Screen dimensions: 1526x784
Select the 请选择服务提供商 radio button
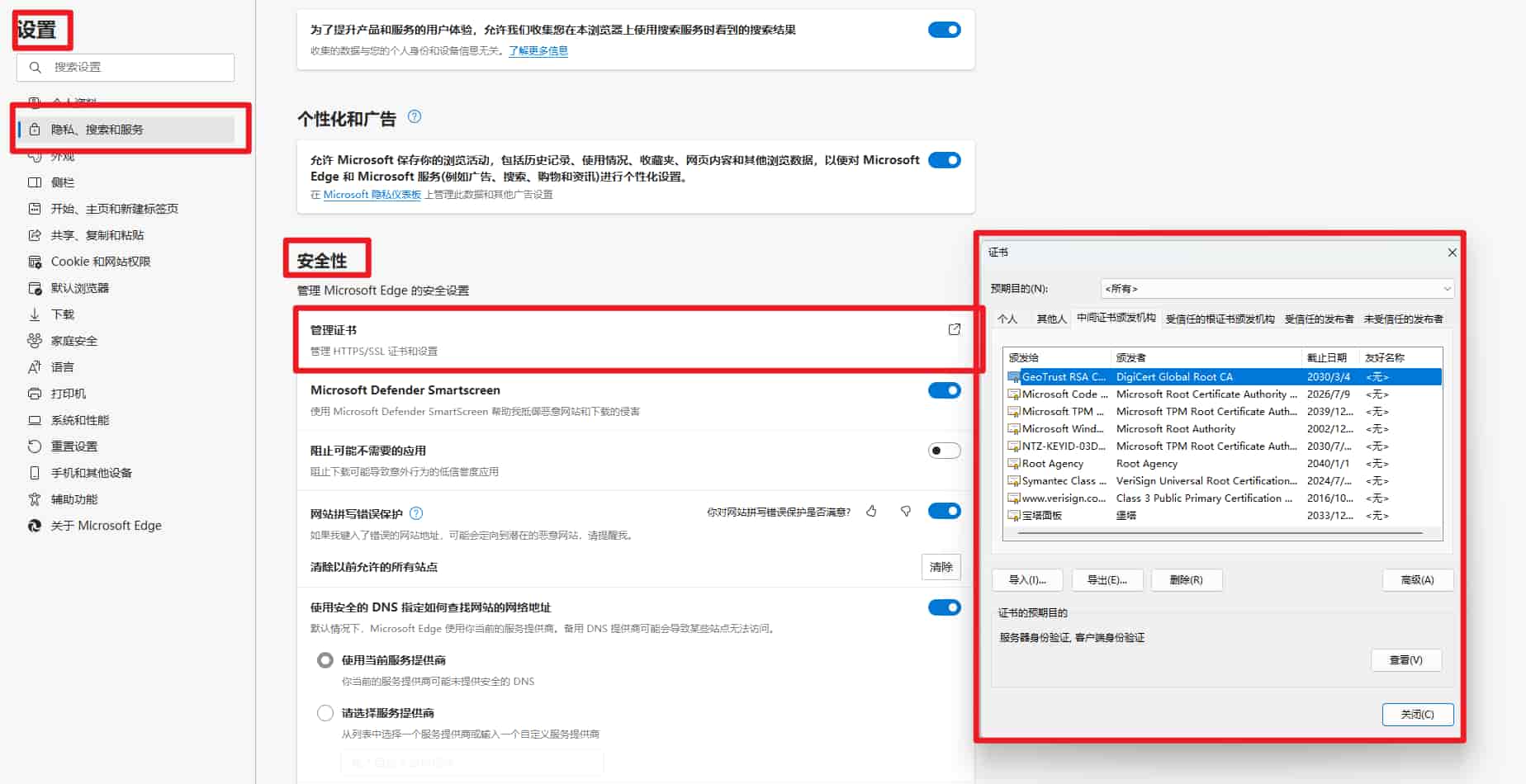[325, 712]
